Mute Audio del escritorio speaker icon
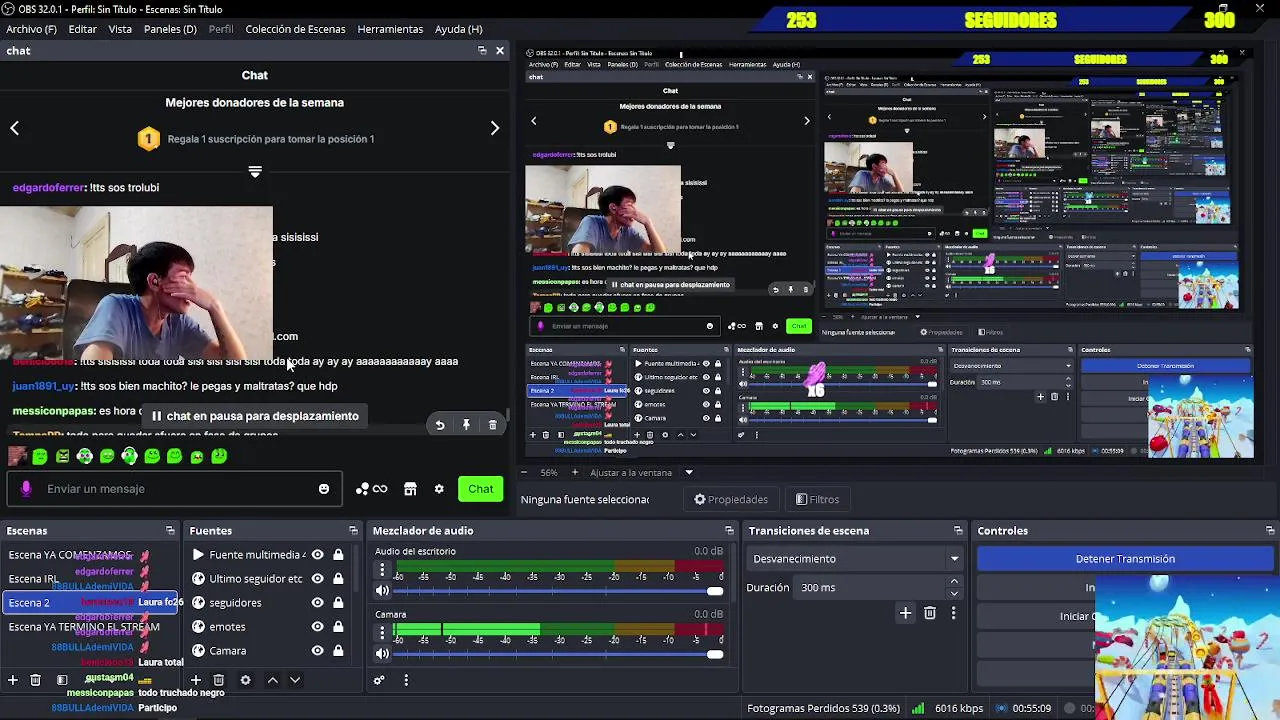The width and height of the screenshot is (1280, 720). [382, 591]
